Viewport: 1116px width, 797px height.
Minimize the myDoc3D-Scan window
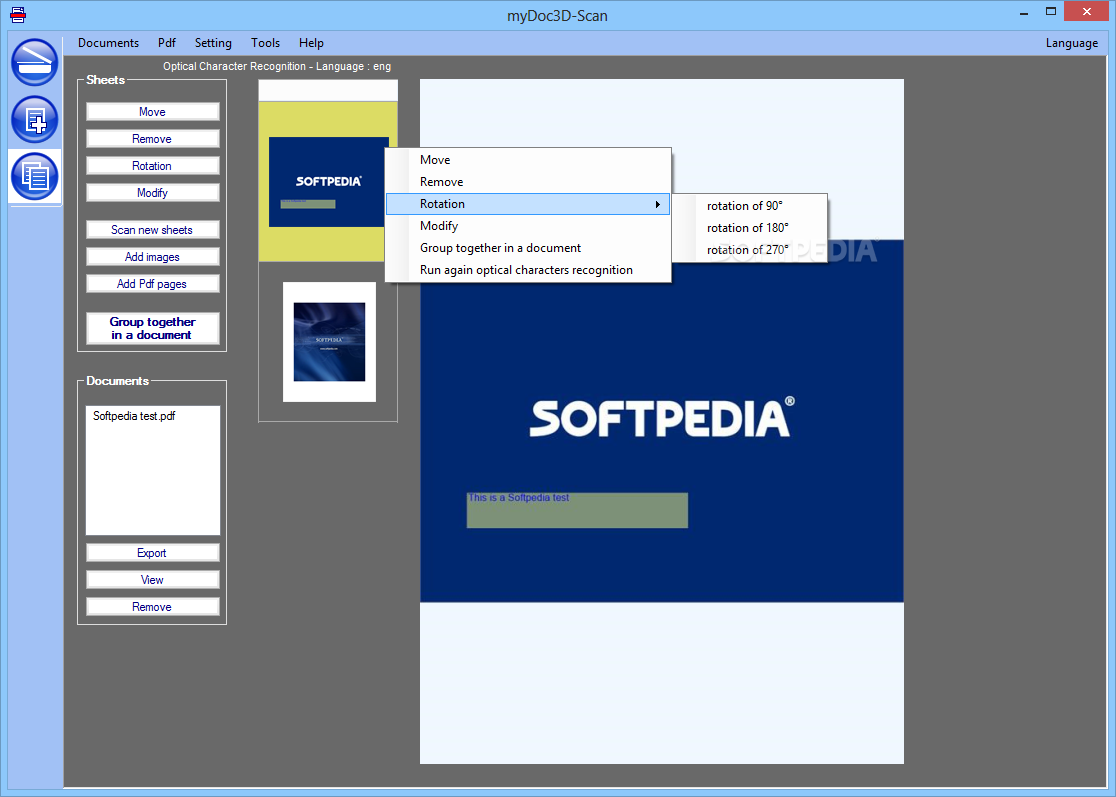click(x=1023, y=13)
